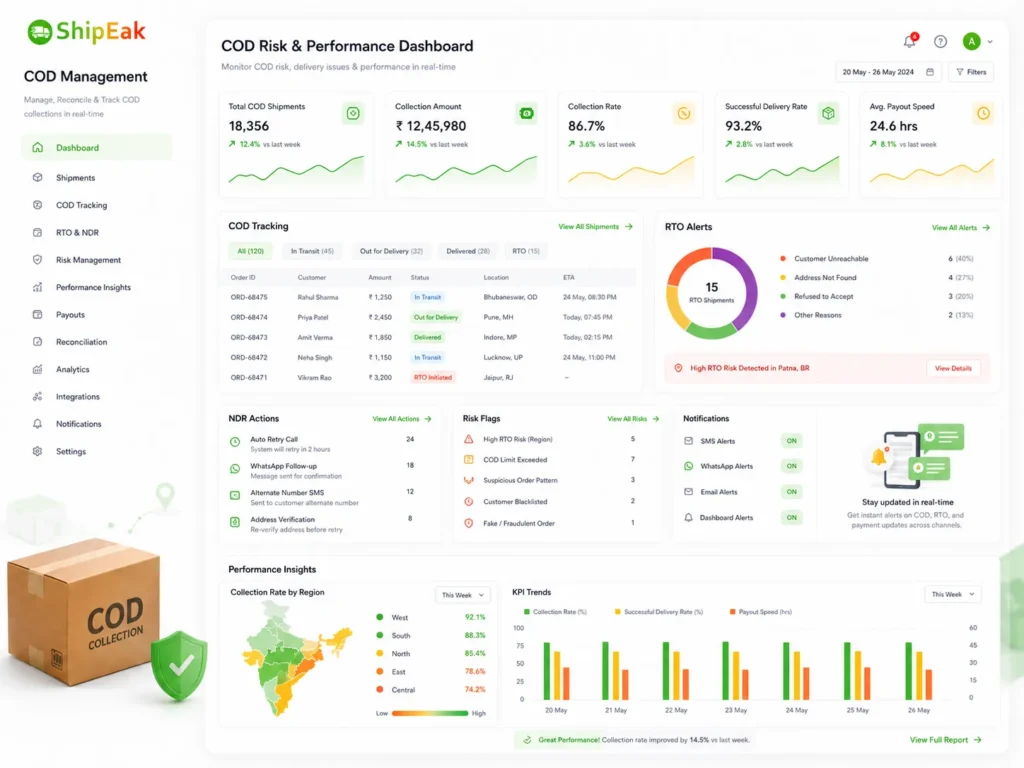Click the Risk Management shield icon
Image resolution: width=1024 pixels, height=768 pixels.
point(38,260)
